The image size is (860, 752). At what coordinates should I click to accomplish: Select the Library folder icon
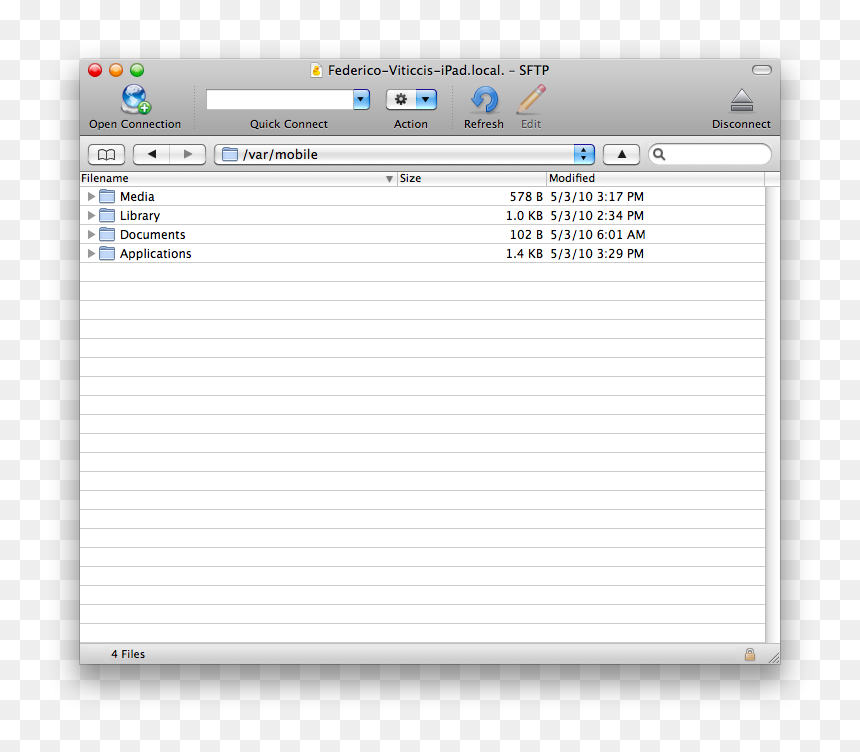point(107,216)
